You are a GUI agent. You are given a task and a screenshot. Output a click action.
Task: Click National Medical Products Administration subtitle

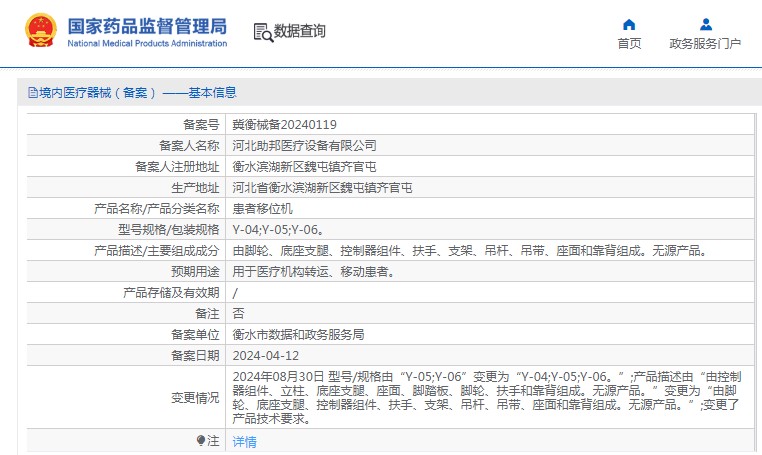(x=147, y=43)
